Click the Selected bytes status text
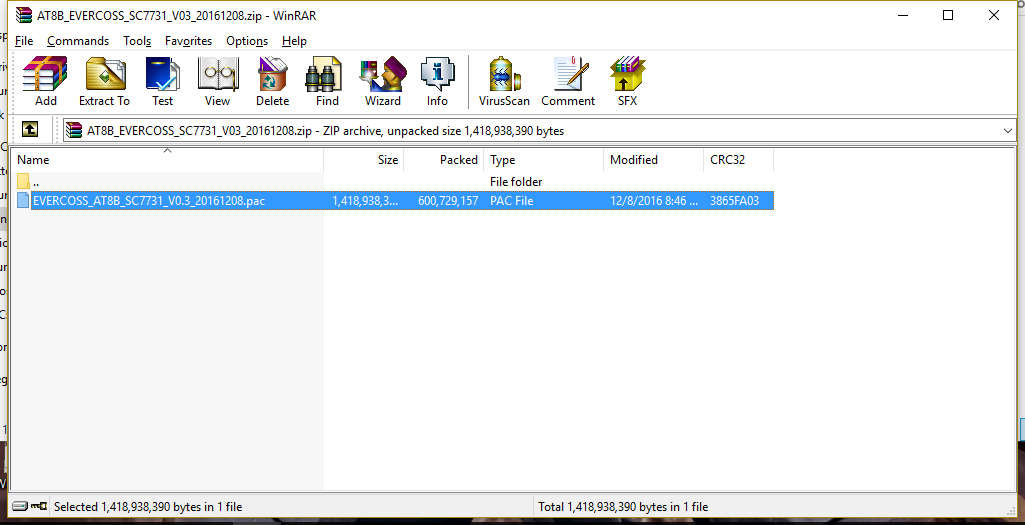The width and height of the screenshot is (1025, 525). pos(148,507)
